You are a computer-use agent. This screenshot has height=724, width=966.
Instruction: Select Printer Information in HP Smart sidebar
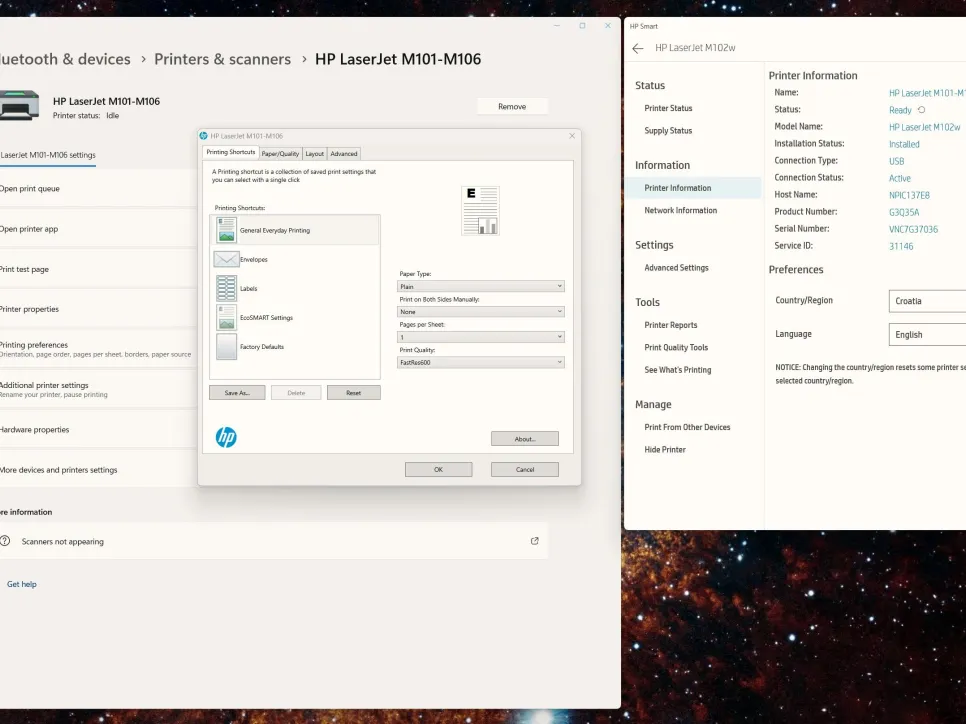point(693,188)
